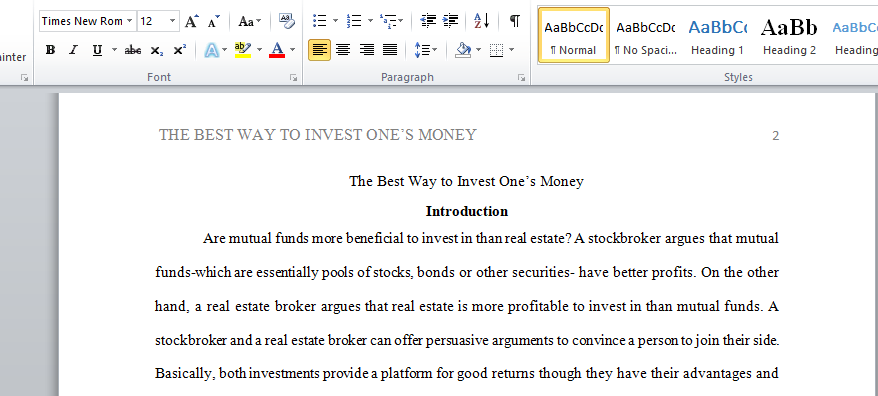Apply paragraph shading fill
The height and width of the screenshot is (396, 878).
(464, 50)
